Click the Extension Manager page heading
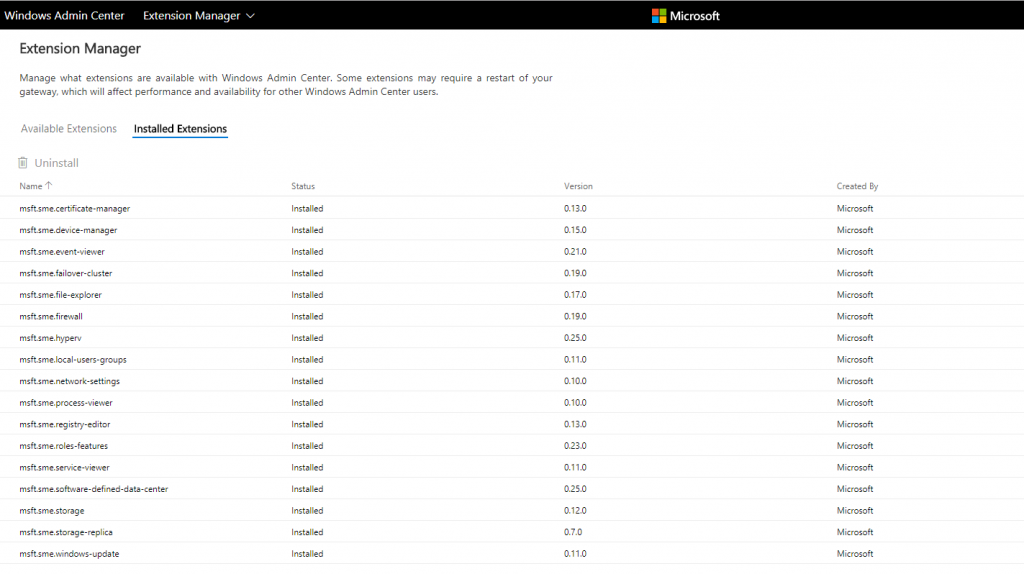 point(80,48)
